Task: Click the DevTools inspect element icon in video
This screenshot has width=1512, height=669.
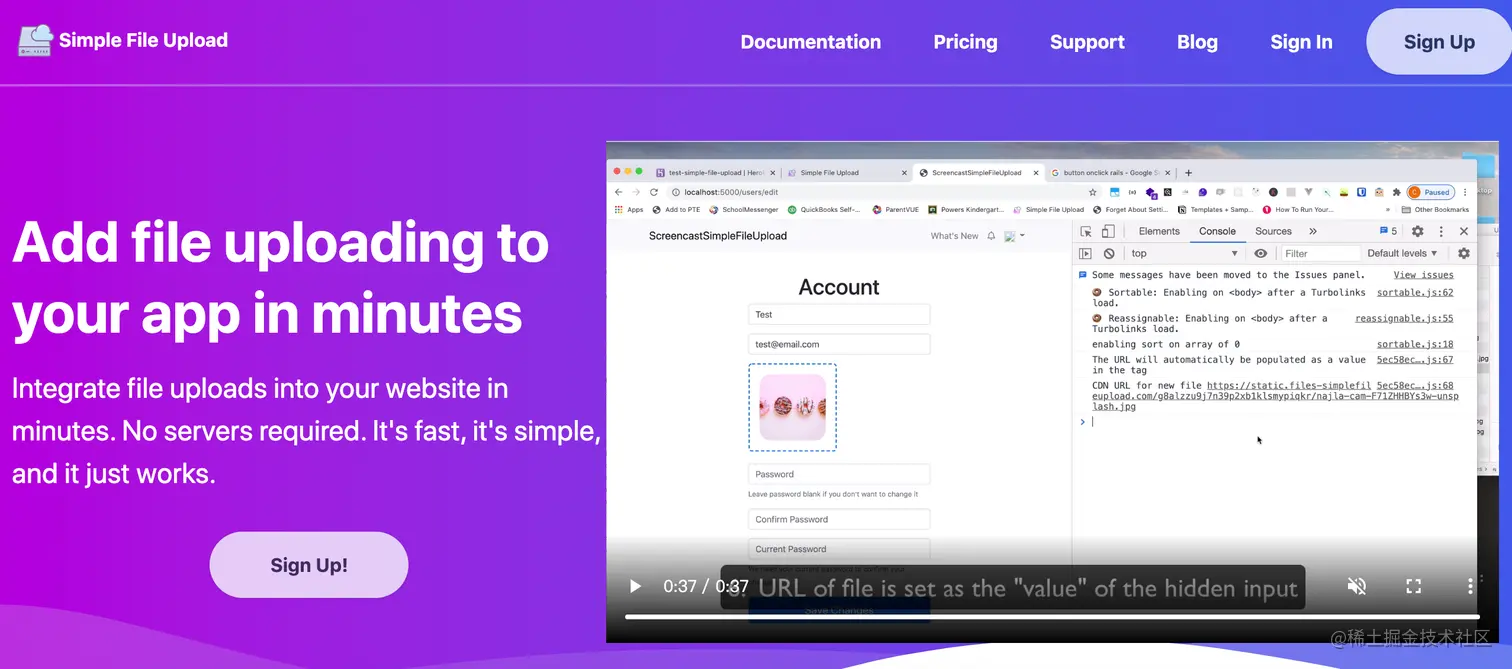Action: point(1086,231)
